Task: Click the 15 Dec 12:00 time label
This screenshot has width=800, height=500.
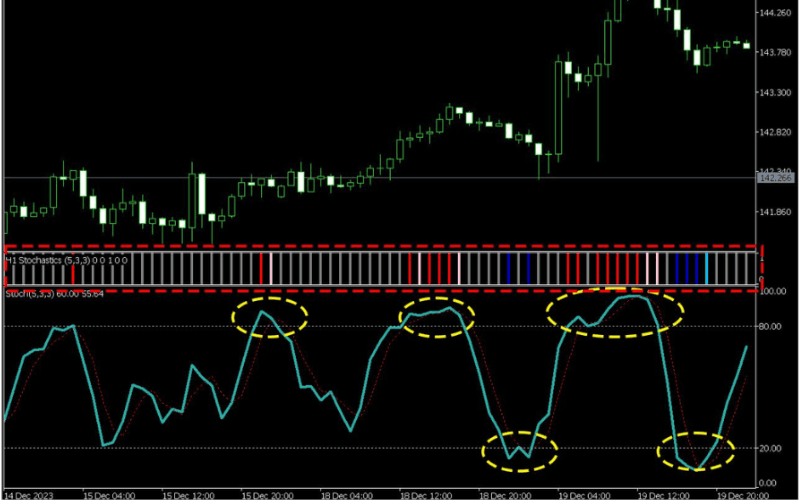Action: 188,495
